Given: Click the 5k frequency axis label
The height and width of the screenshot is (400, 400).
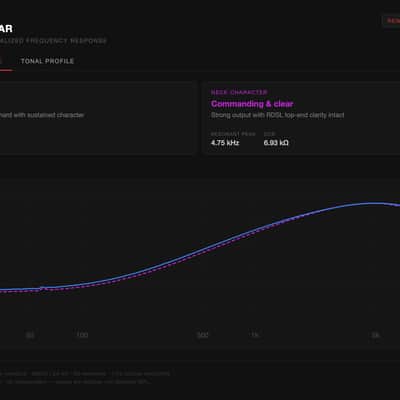Looking at the screenshot, I should (x=375, y=335).
